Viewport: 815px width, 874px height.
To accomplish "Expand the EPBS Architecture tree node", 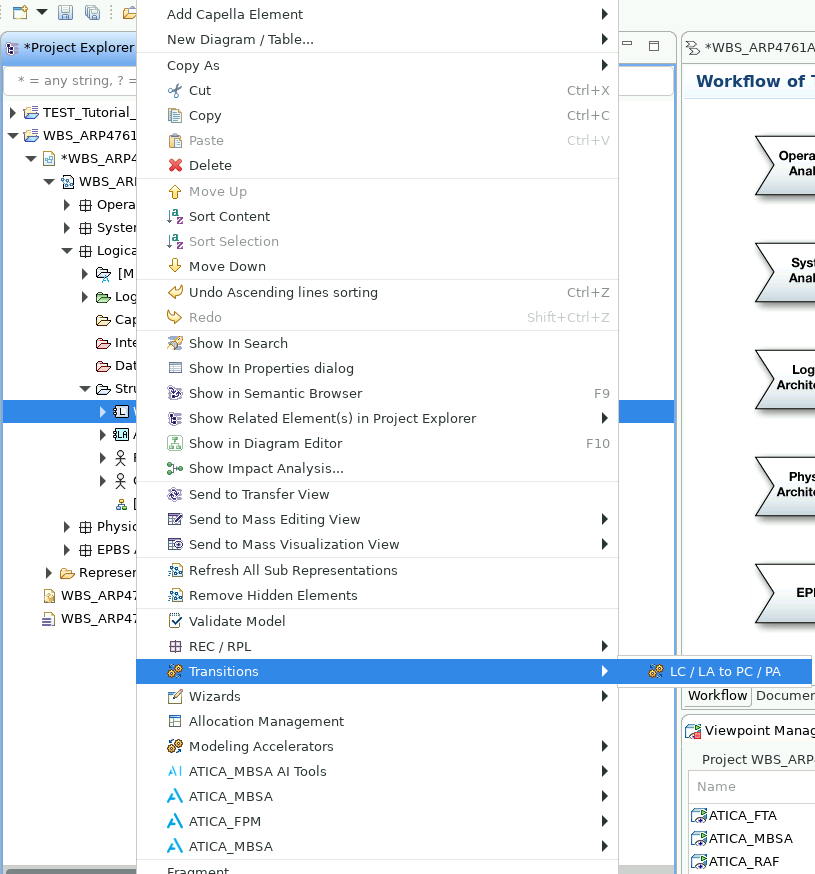I will coord(67,550).
